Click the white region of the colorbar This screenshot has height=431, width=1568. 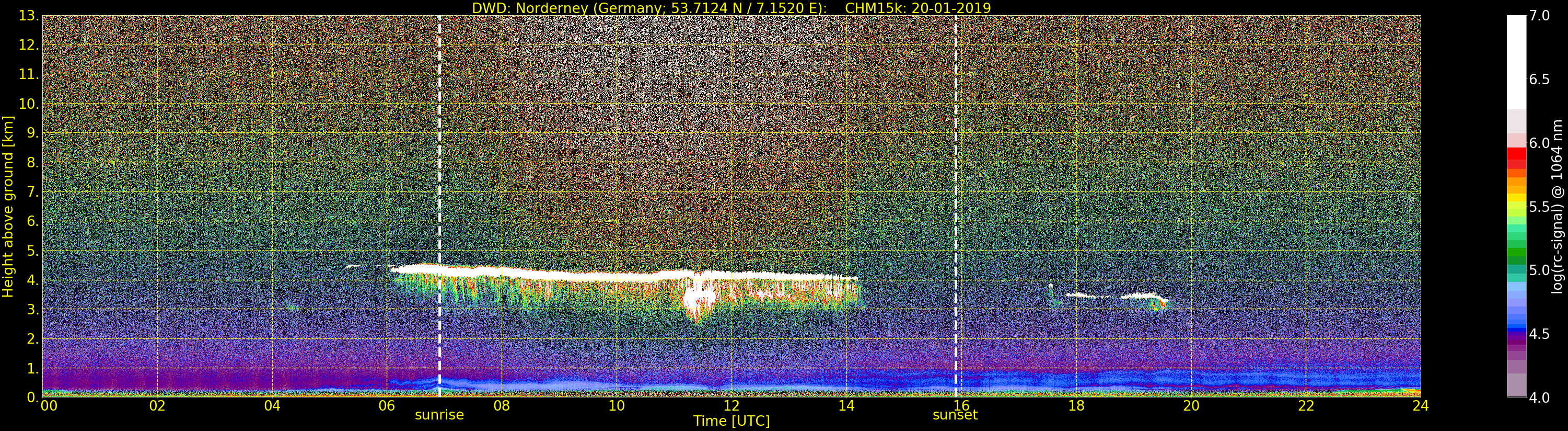click(1516, 63)
